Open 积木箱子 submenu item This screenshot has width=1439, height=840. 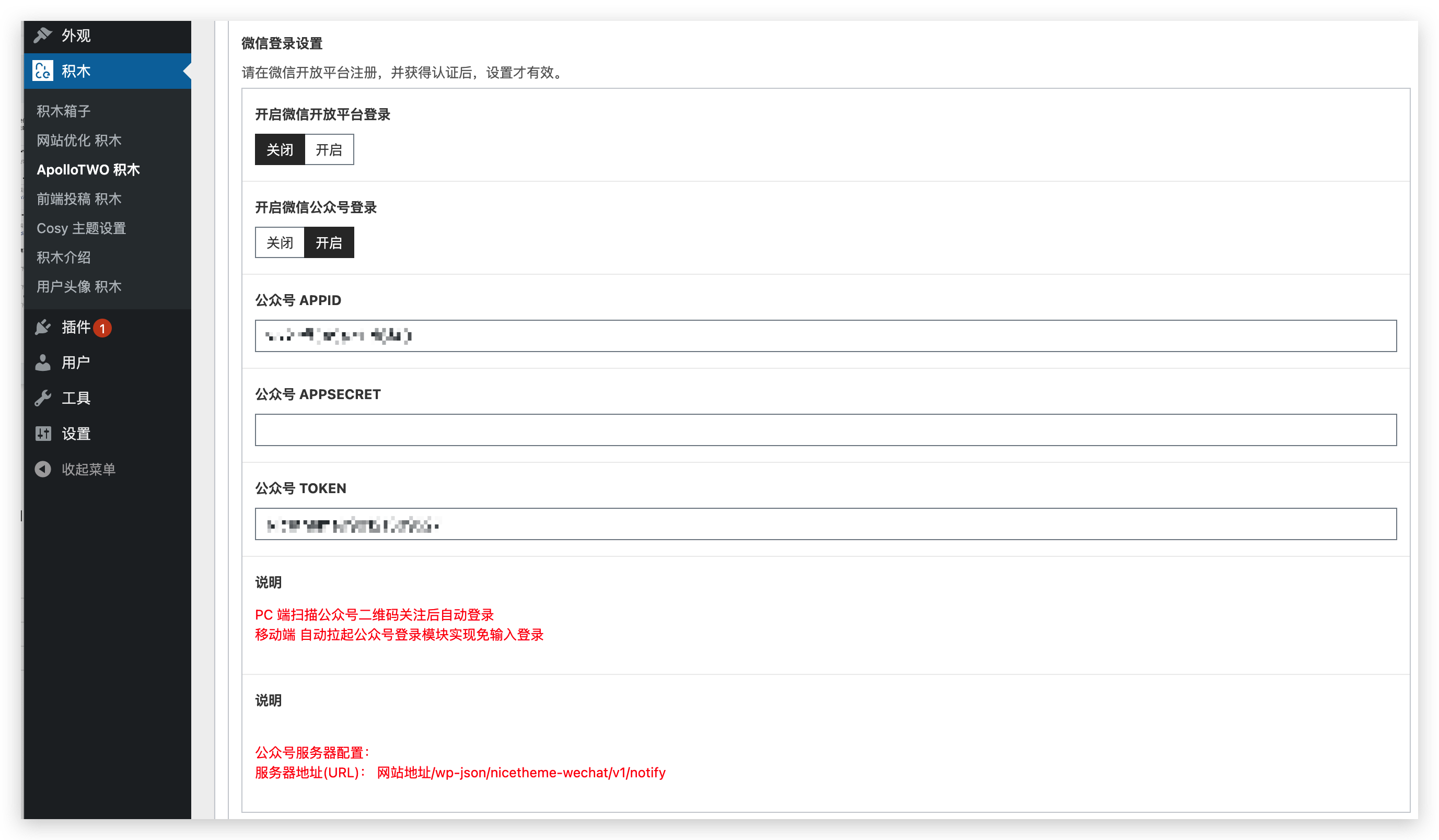[x=63, y=111]
